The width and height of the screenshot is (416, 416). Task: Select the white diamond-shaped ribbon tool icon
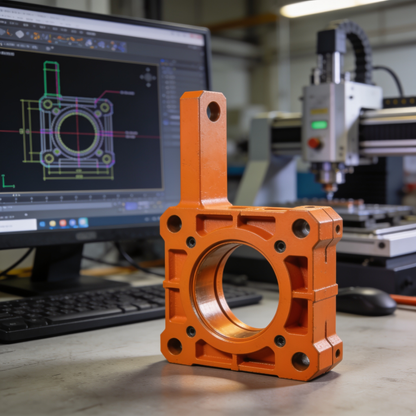pyautogui.click(x=19, y=34)
